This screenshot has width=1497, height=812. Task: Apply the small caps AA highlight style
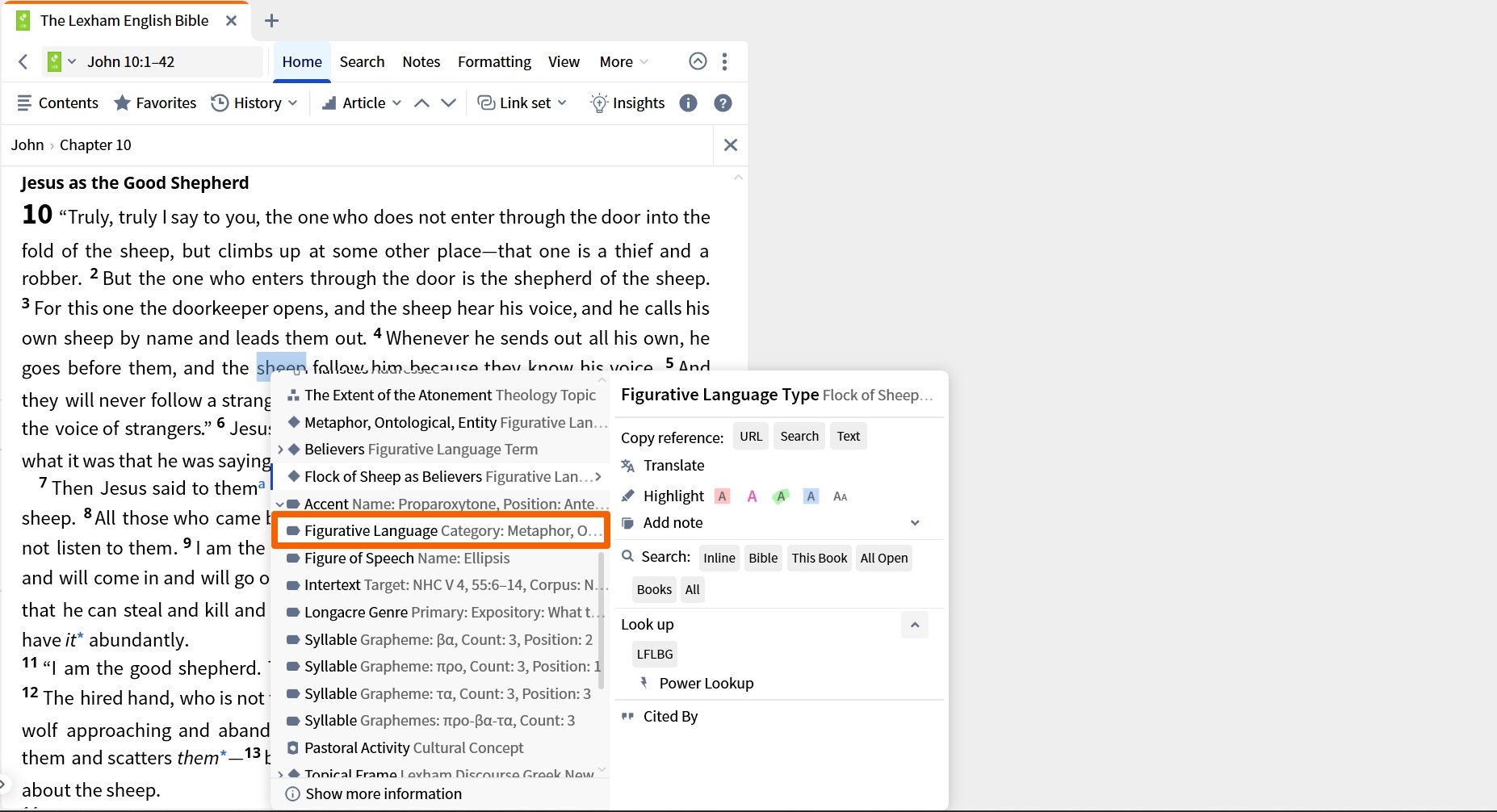(840, 496)
